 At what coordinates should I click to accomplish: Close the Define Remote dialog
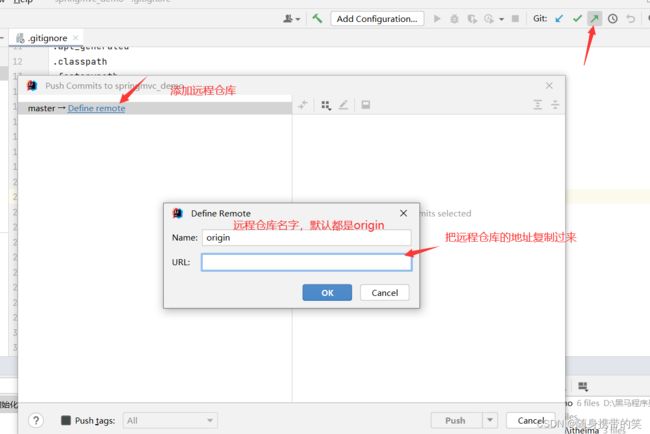(x=403, y=213)
